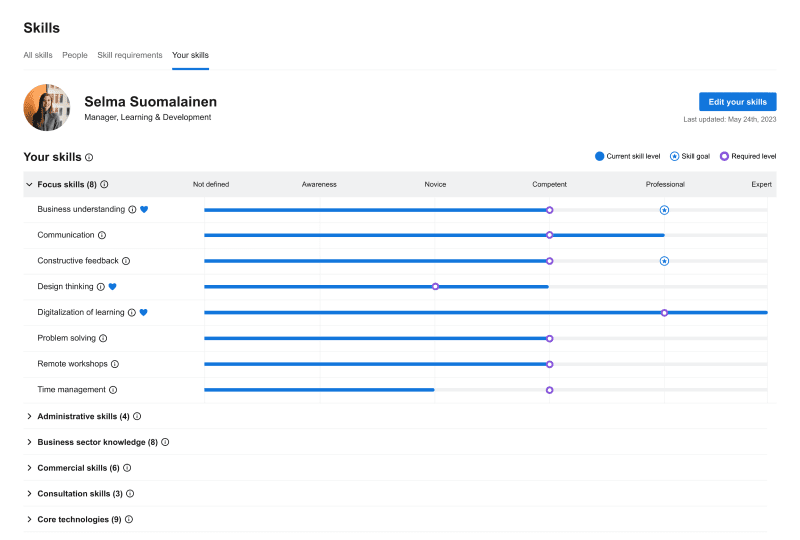Expand Business sector knowledge (8) section

pos(29,442)
